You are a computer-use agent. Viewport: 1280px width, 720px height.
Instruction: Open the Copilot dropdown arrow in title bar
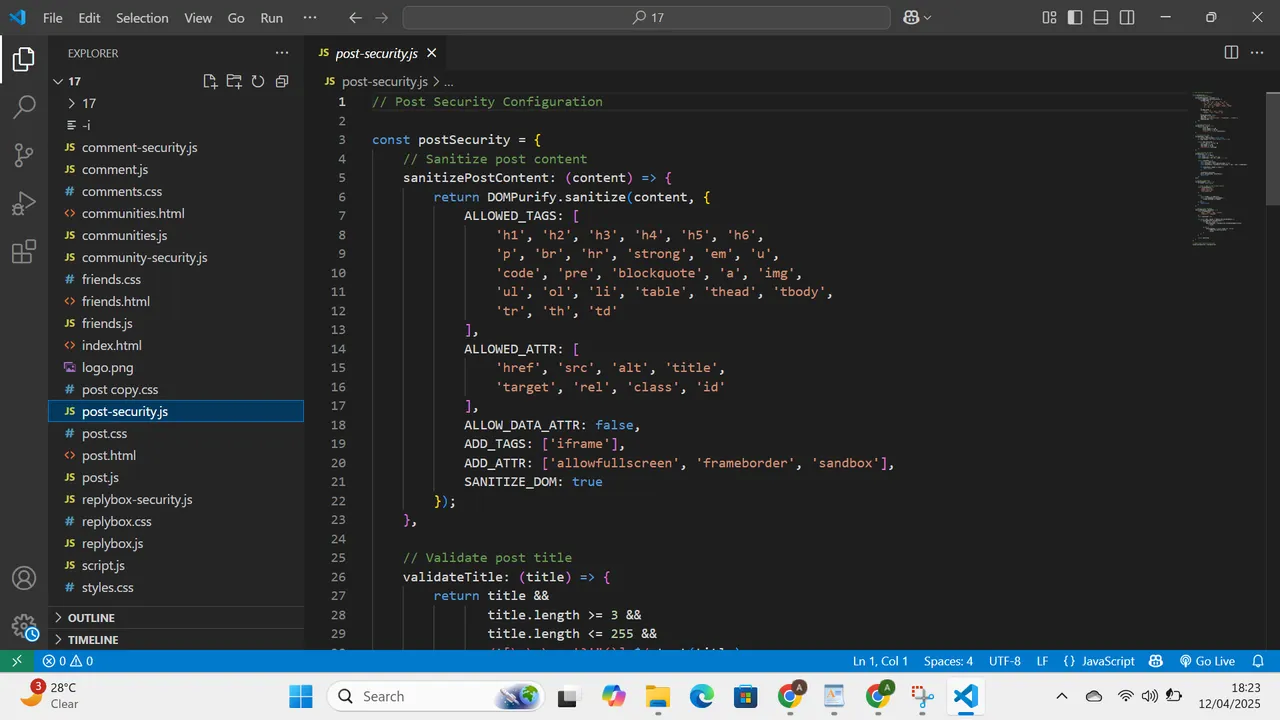point(927,18)
